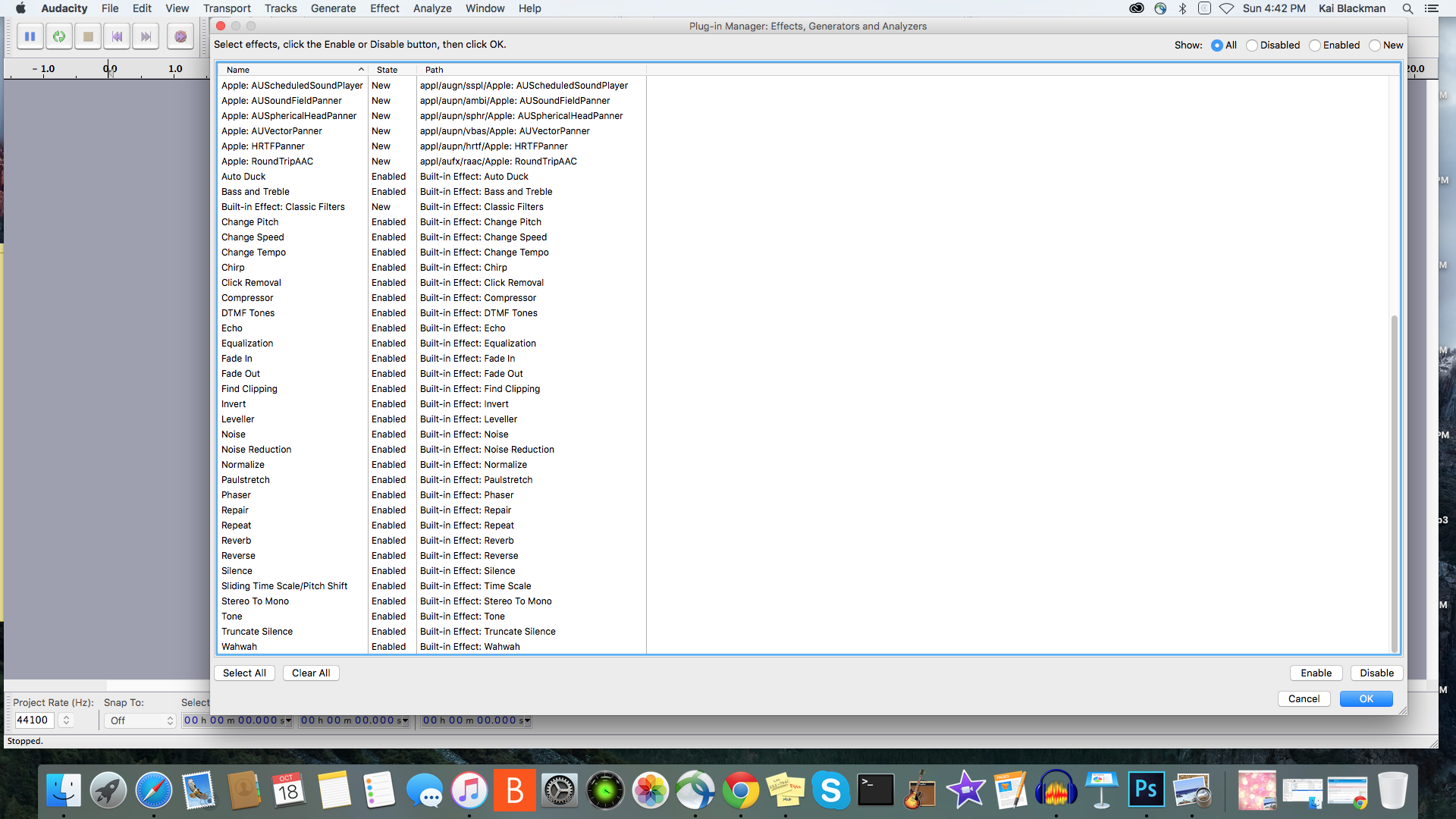Viewport: 1456px width, 819px height.
Task: Click the green loop Play button
Action: point(59,36)
